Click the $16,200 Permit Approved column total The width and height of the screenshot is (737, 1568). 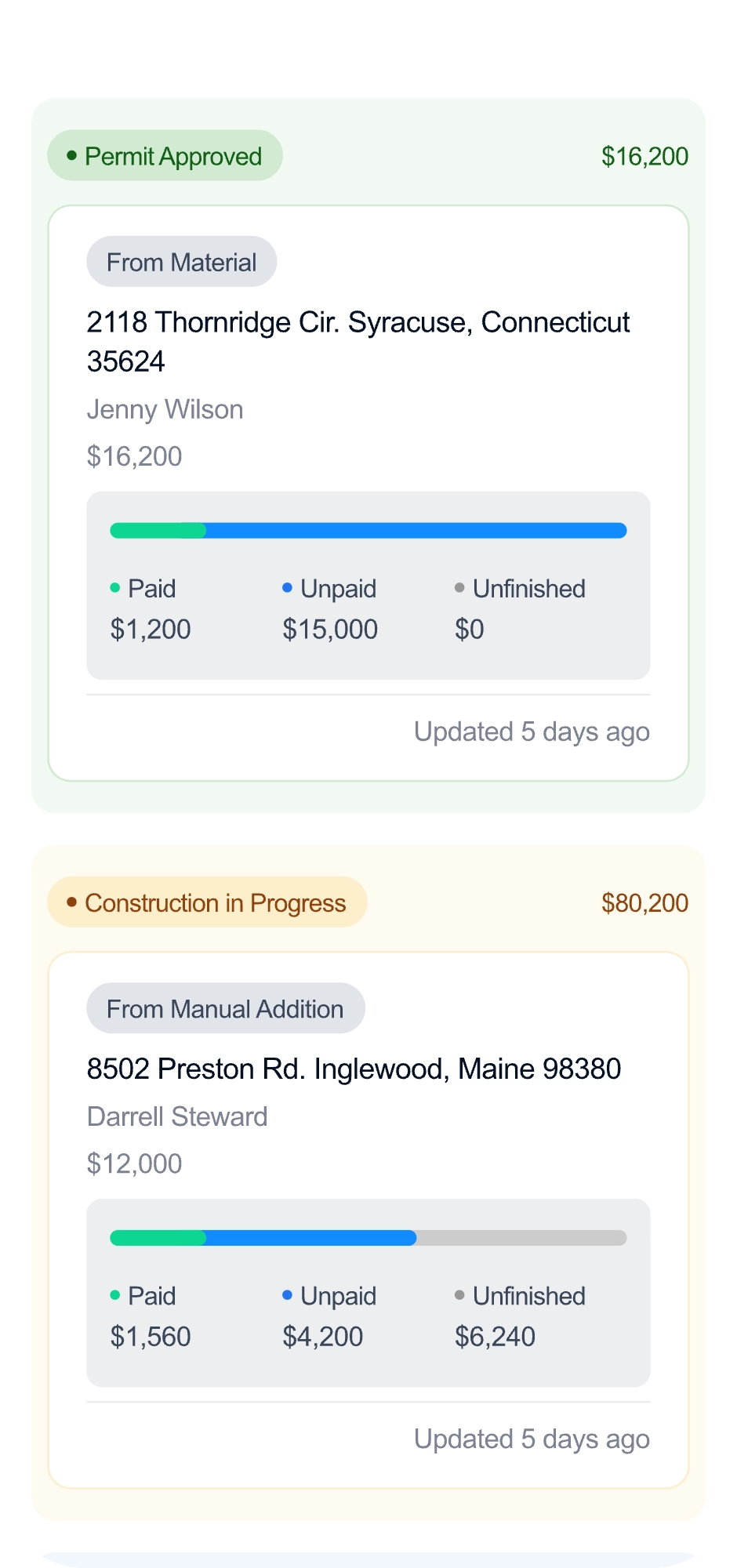(x=644, y=156)
